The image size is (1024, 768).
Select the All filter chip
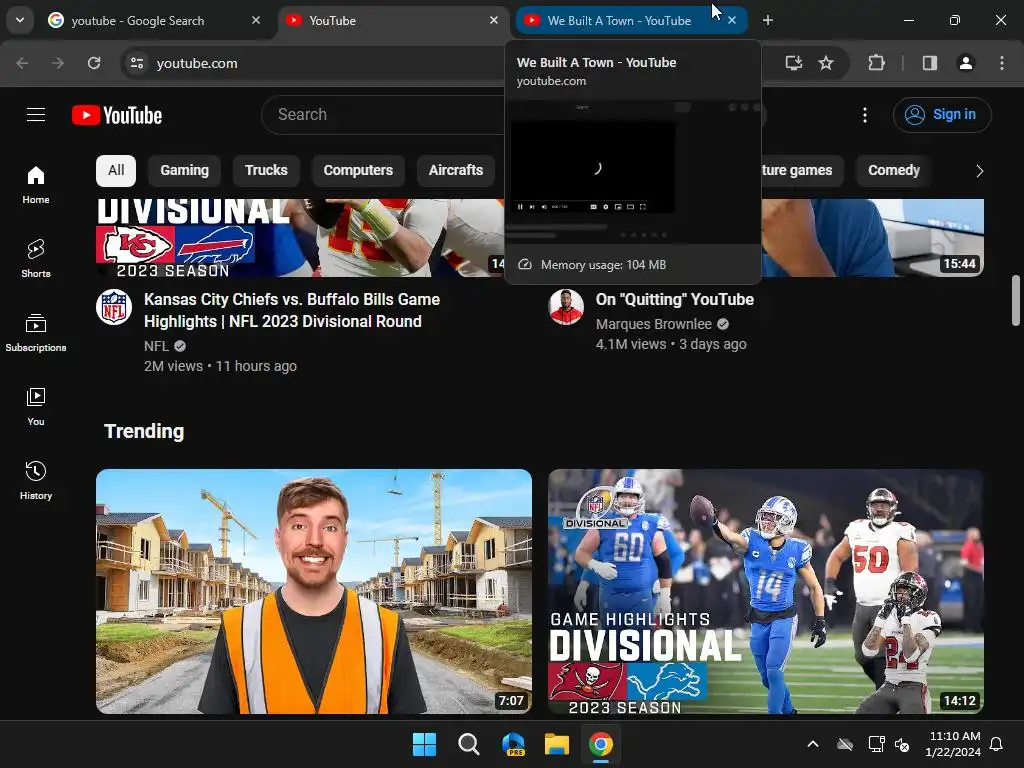click(x=116, y=170)
